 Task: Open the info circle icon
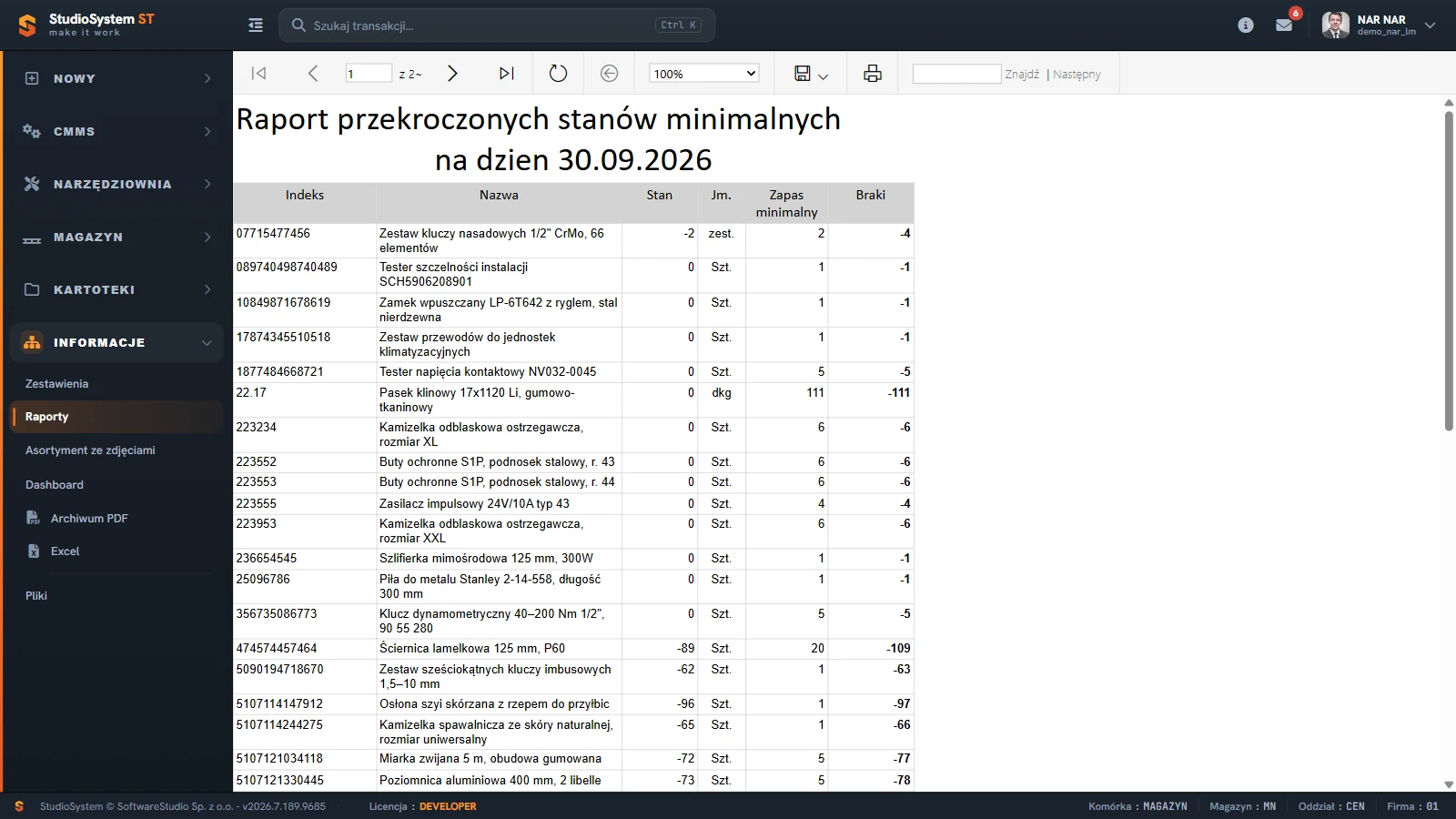point(1246,25)
